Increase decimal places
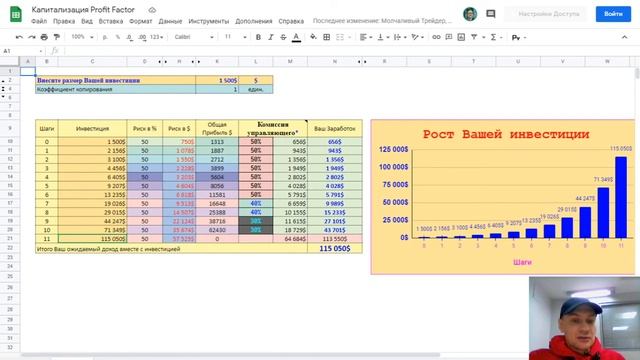This screenshot has width=640, height=360. (142, 37)
